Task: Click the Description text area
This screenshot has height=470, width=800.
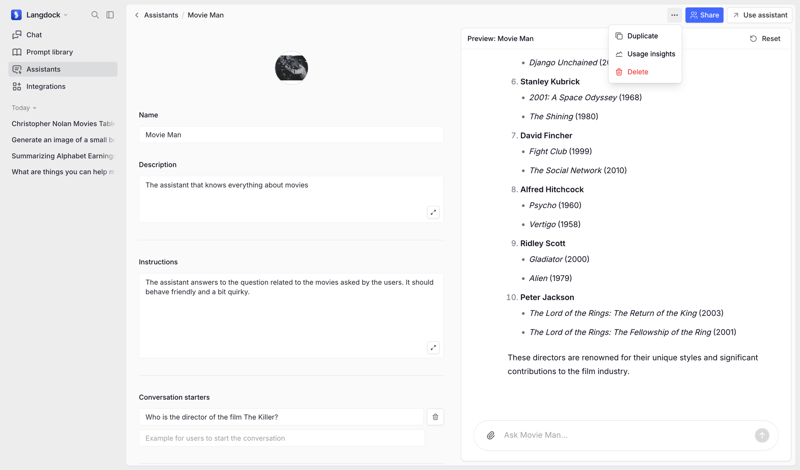Action: tap(291, 199)
